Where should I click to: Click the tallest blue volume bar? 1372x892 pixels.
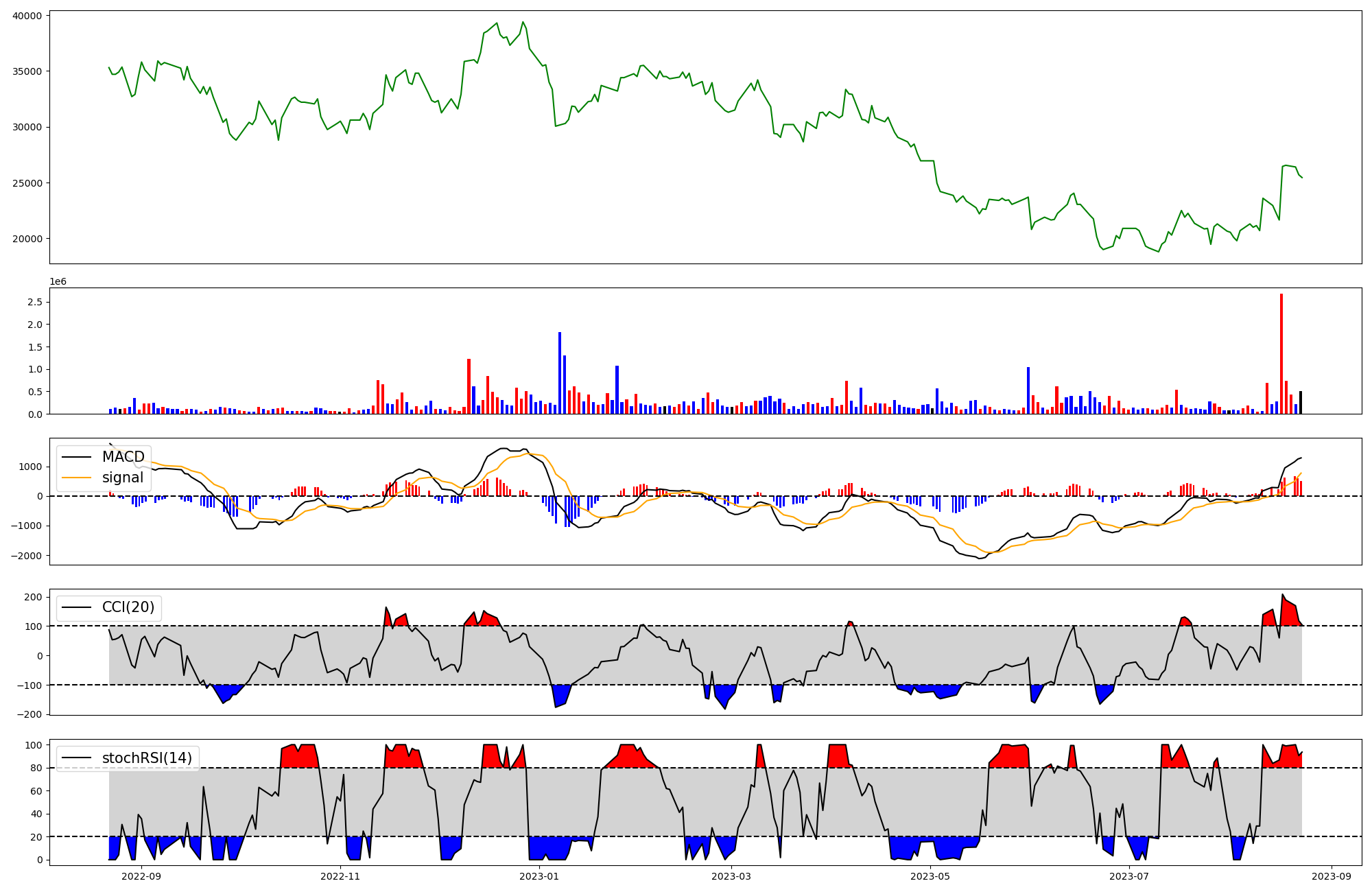point(560,373)
